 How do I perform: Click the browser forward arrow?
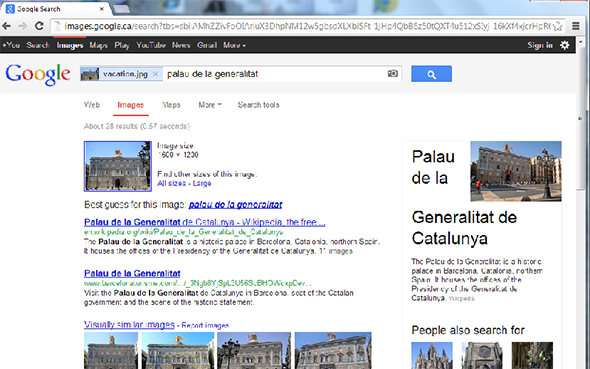click(23, 26)
